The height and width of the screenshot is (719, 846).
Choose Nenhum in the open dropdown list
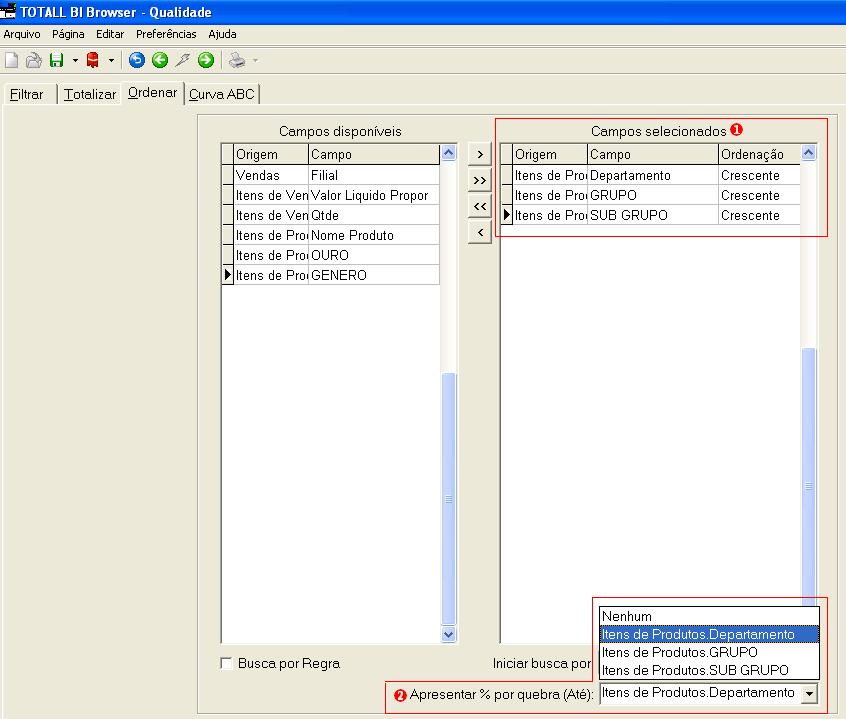coord(709,616)
